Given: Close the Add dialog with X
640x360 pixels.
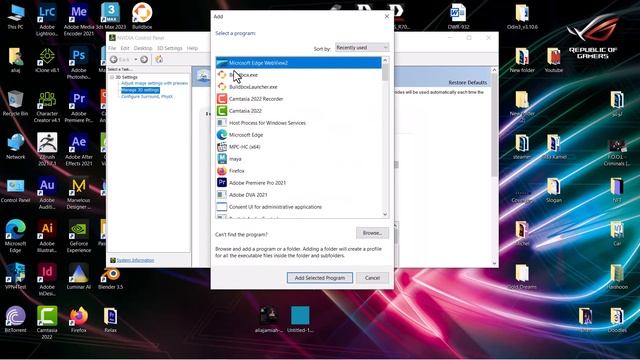Looking at the screenshot, I should [387, 16].
